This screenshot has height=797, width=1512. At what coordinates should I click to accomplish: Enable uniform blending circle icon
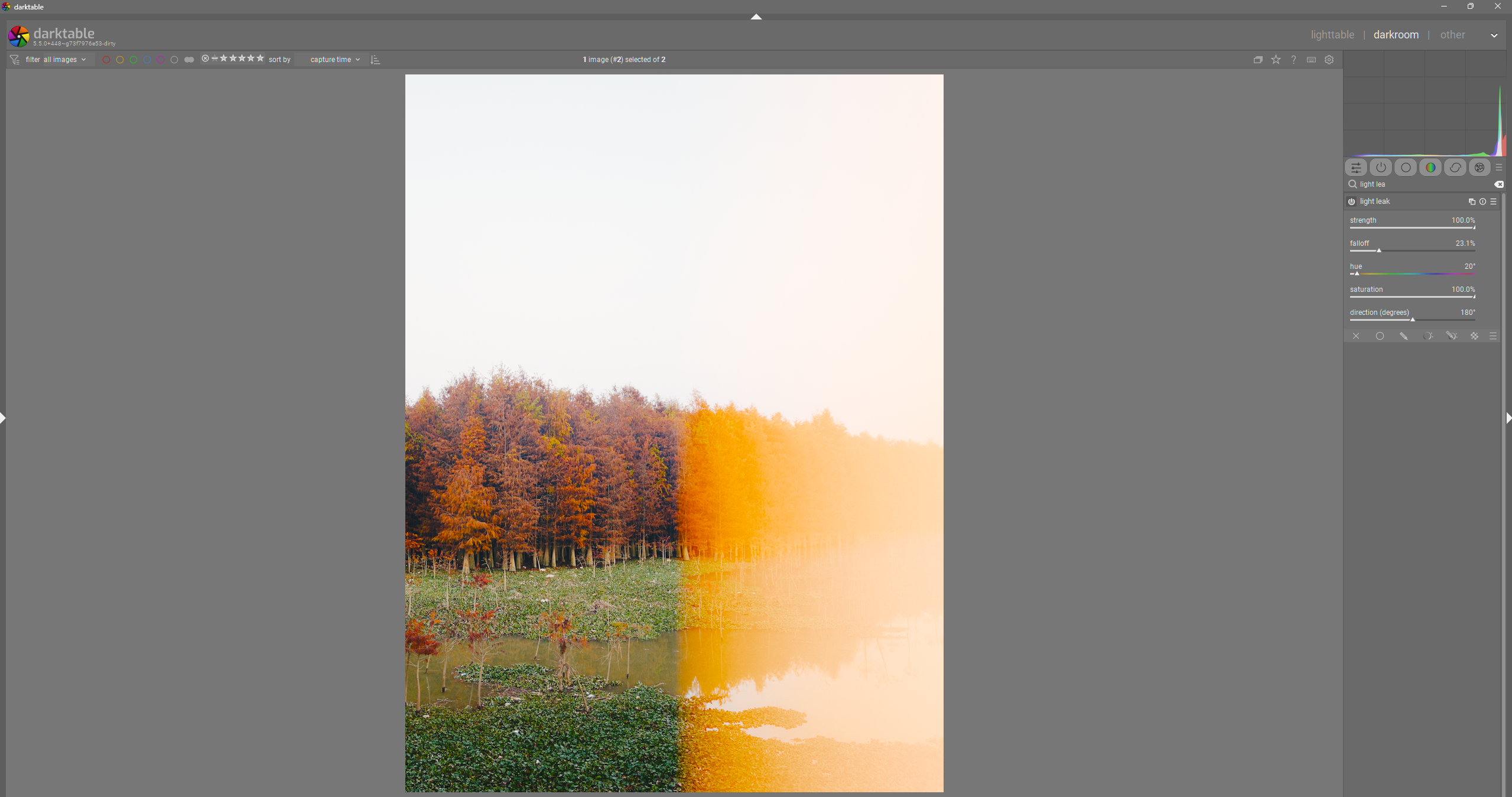(1380, 336)
